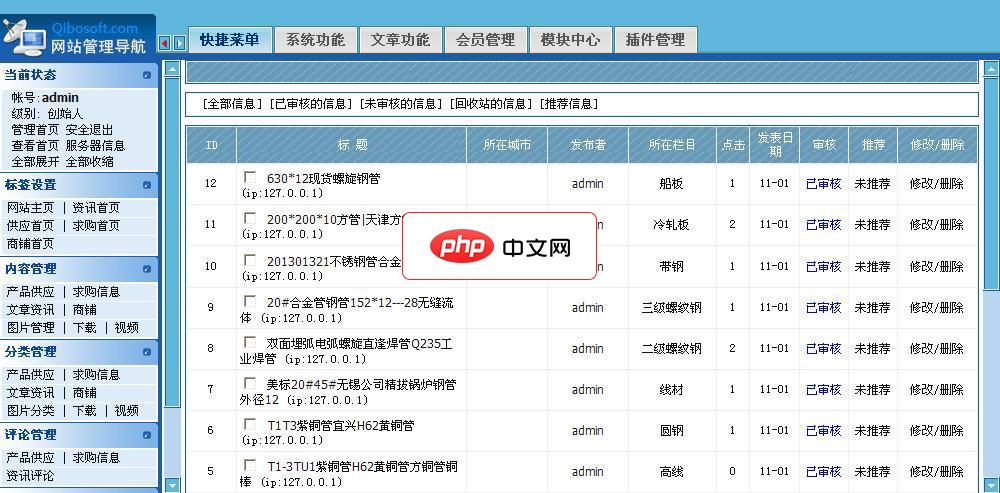This screenshot has height=493, width=1000.
Task: Click 修改/删除 for ID 5 row
Action: (936, 472)
